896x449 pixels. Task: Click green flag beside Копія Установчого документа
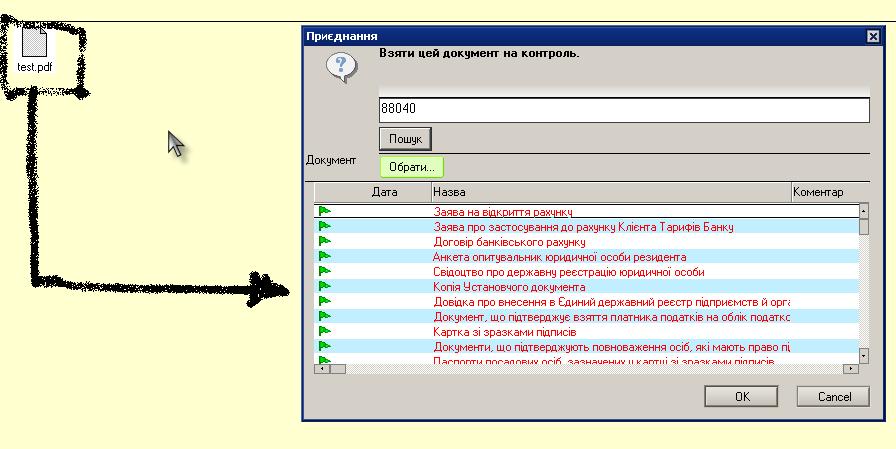tap(325, 286)
